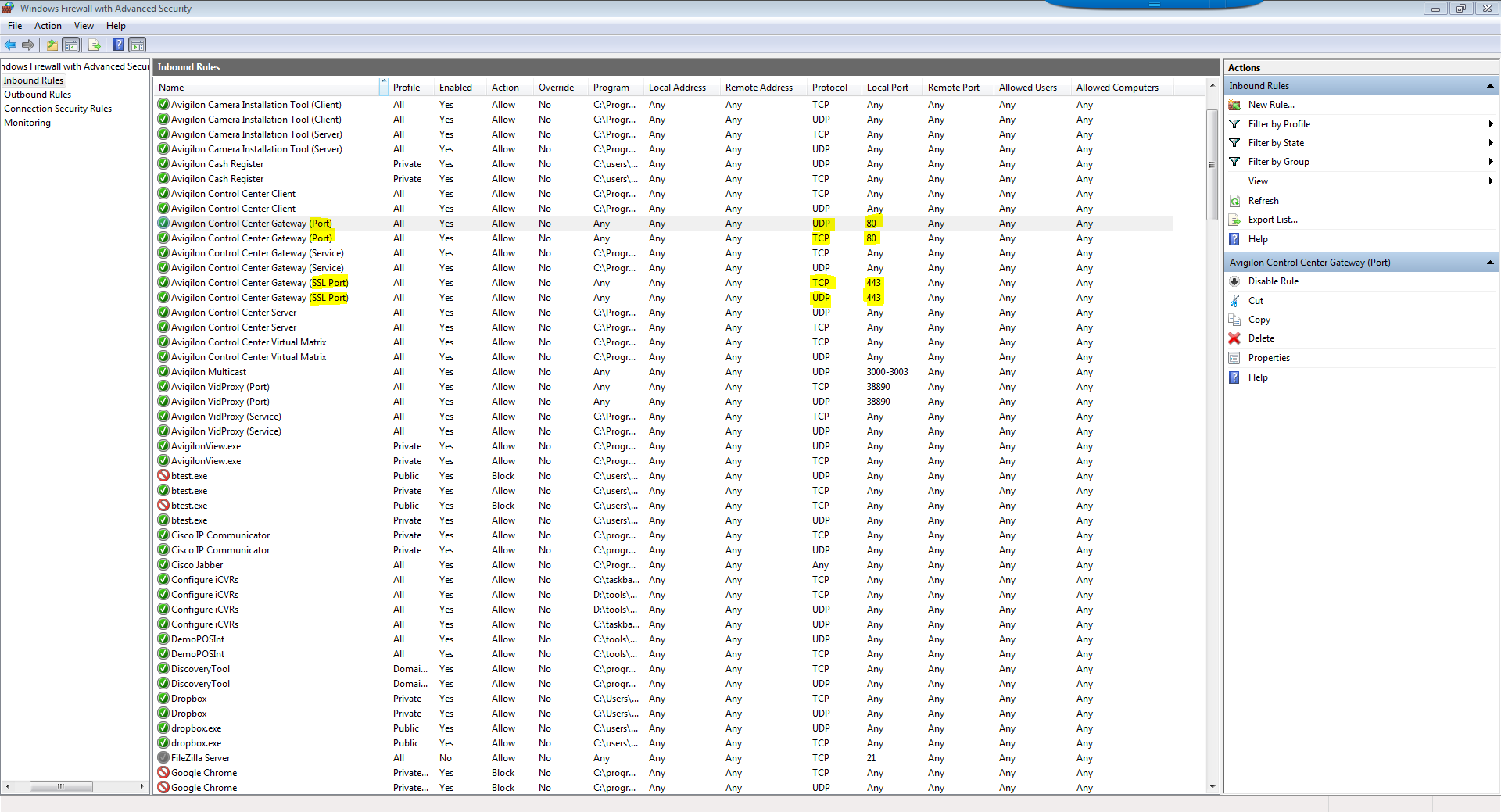Click the Up One Level folder icon
Viewport: 1501px width, 812px height.
[x=52, y=45]
